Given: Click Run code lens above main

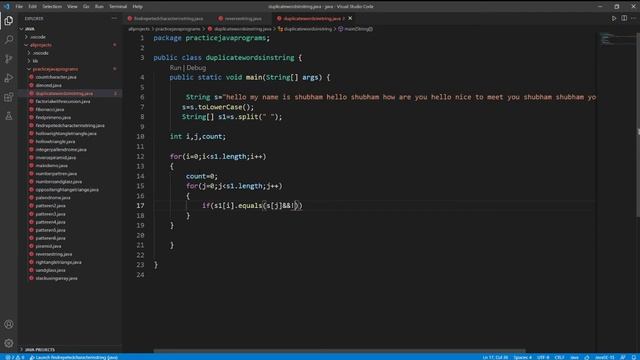Looking at the screenshot, I should [x=175, y=68].
